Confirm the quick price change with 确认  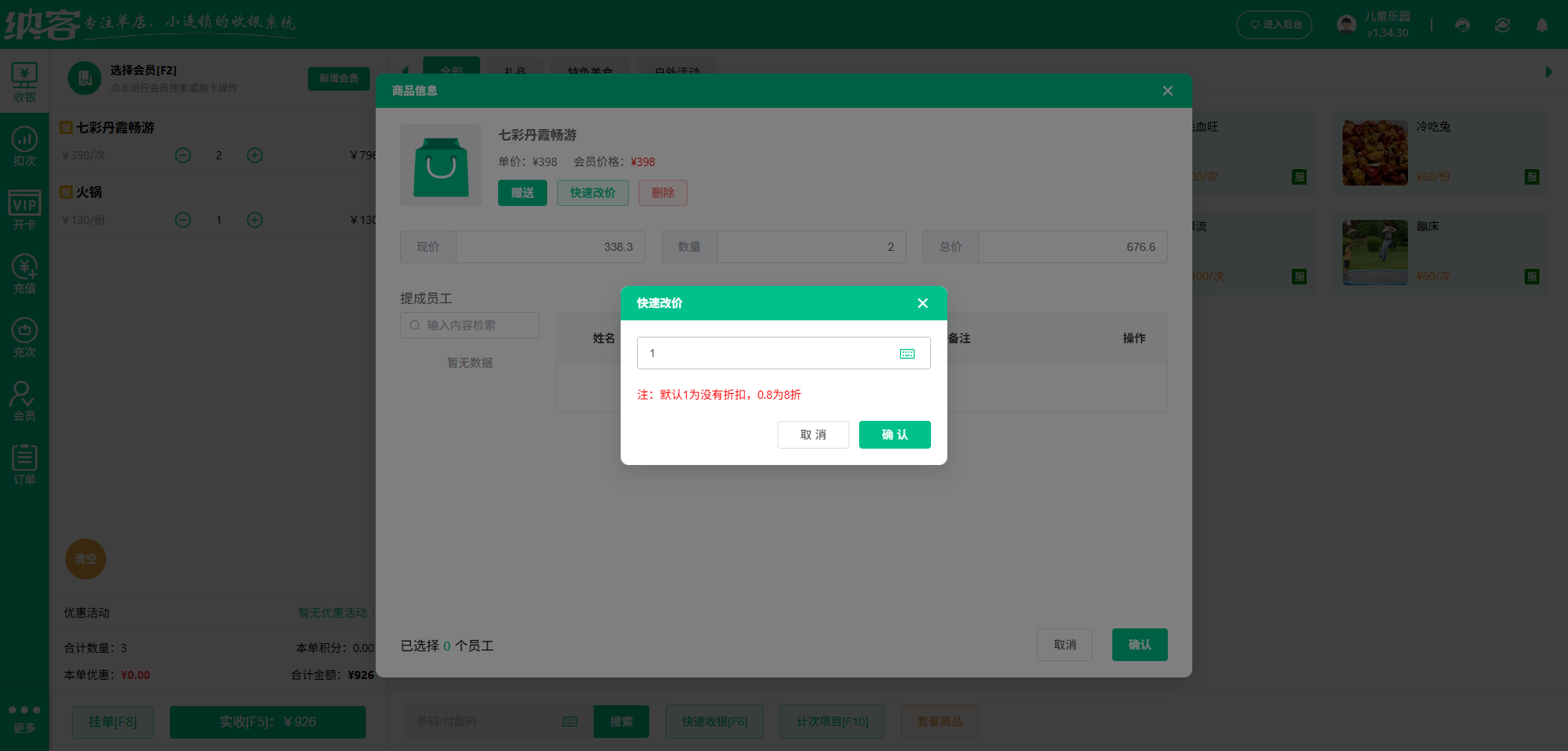894,435
